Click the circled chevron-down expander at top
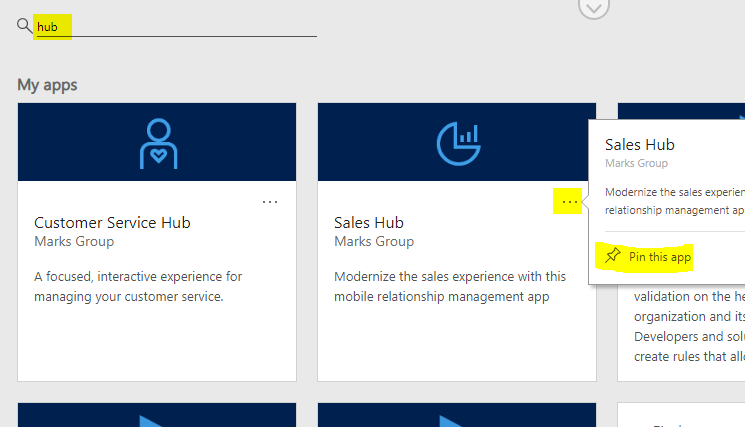This screenshot has width=745, height=427. 593,8
